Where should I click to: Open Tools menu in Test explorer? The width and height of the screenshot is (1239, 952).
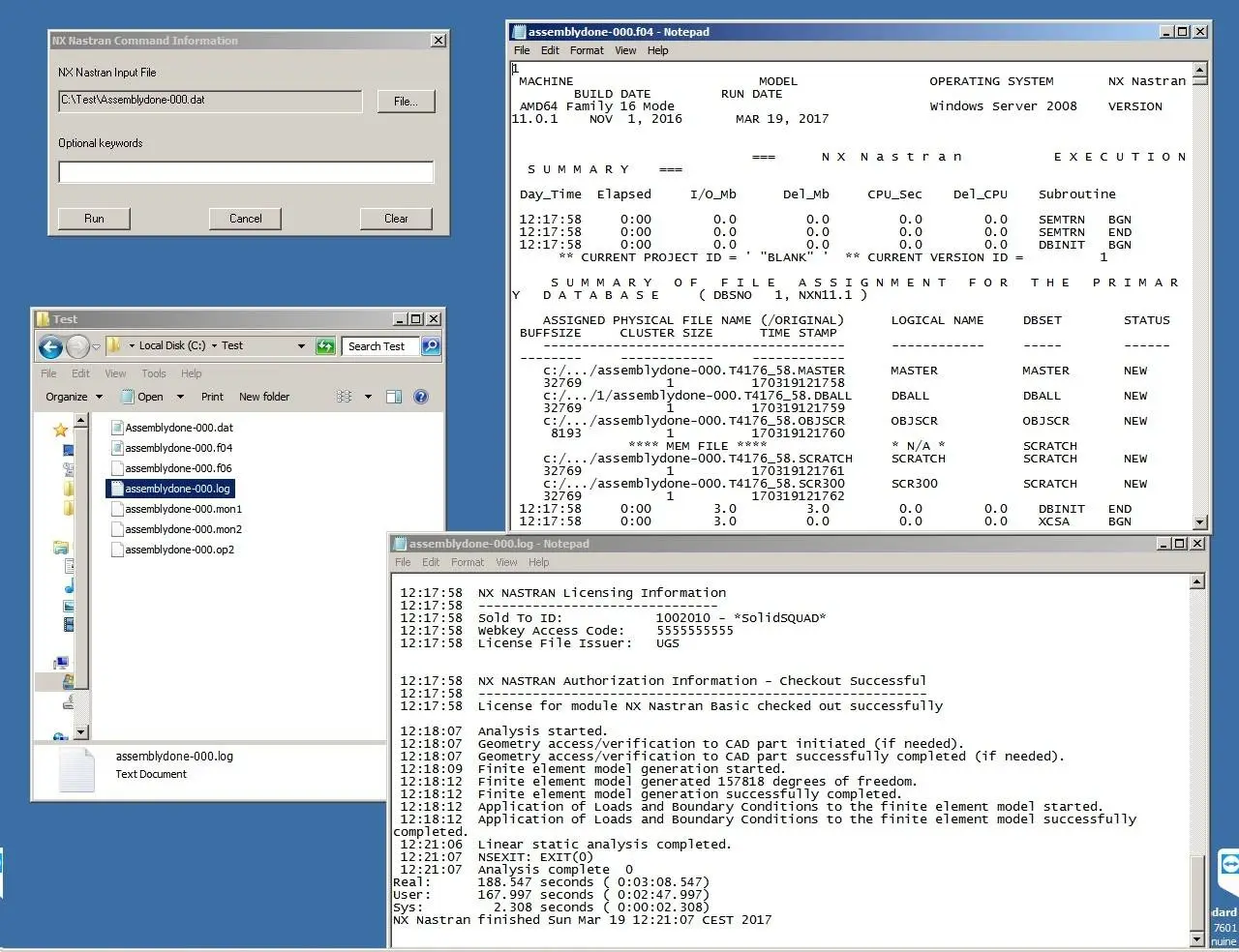[x=154, y=373]
